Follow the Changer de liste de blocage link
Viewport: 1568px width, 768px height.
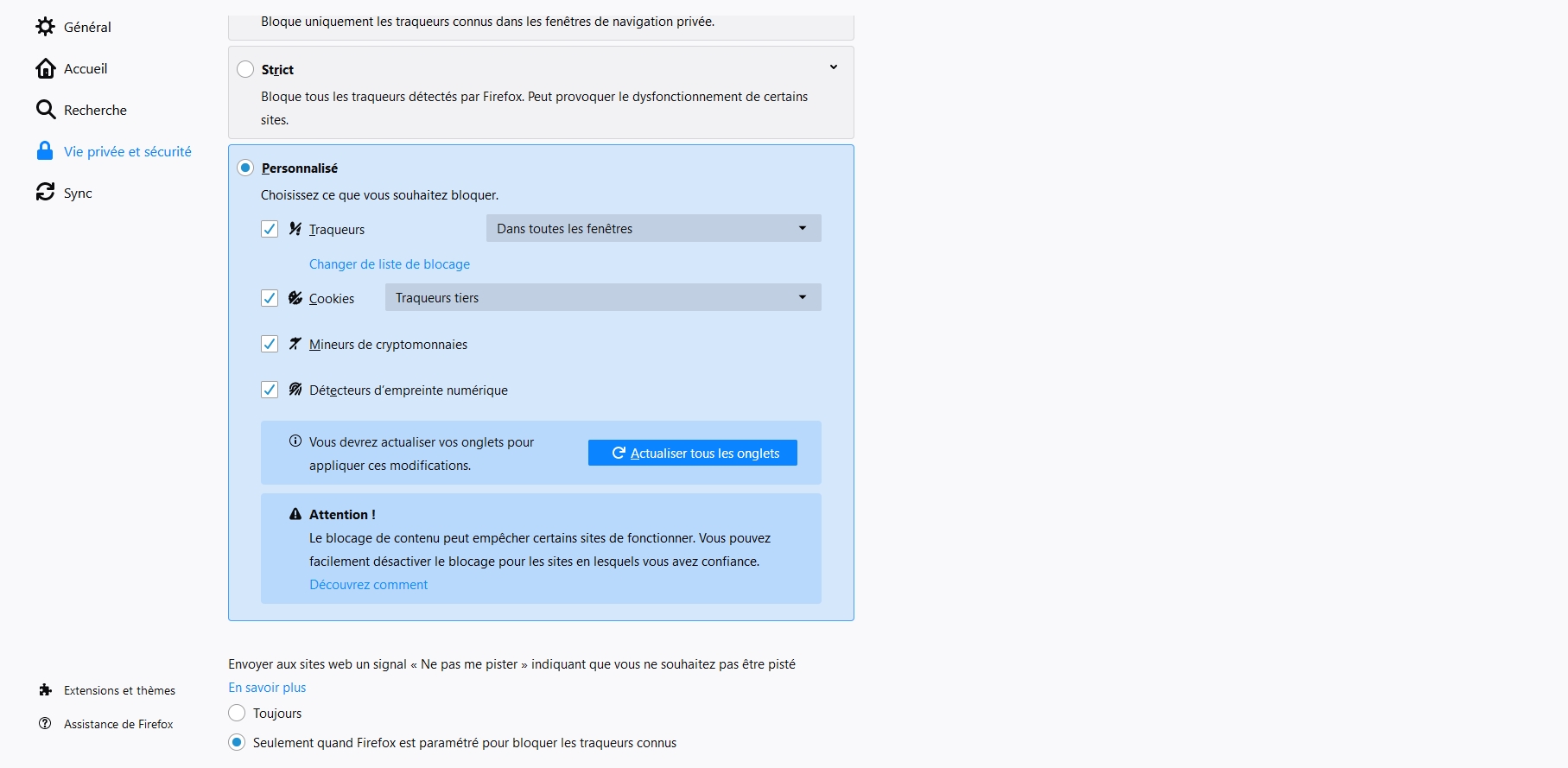click(x=390, y=264)
